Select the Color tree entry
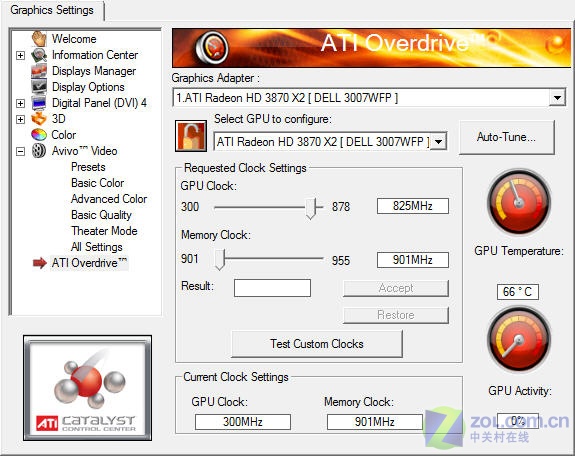The image size is (575, 456). click(x=64, y=135)
